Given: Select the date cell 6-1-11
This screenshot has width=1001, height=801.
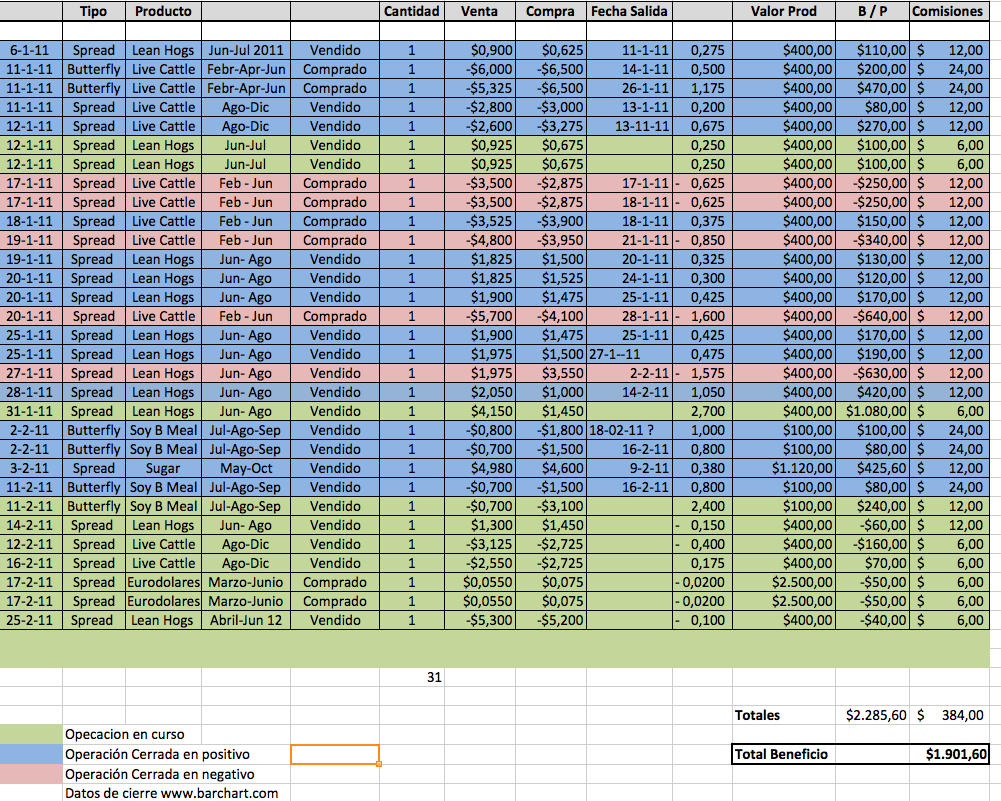Looking at the screenshot, I should click(30, 50).
